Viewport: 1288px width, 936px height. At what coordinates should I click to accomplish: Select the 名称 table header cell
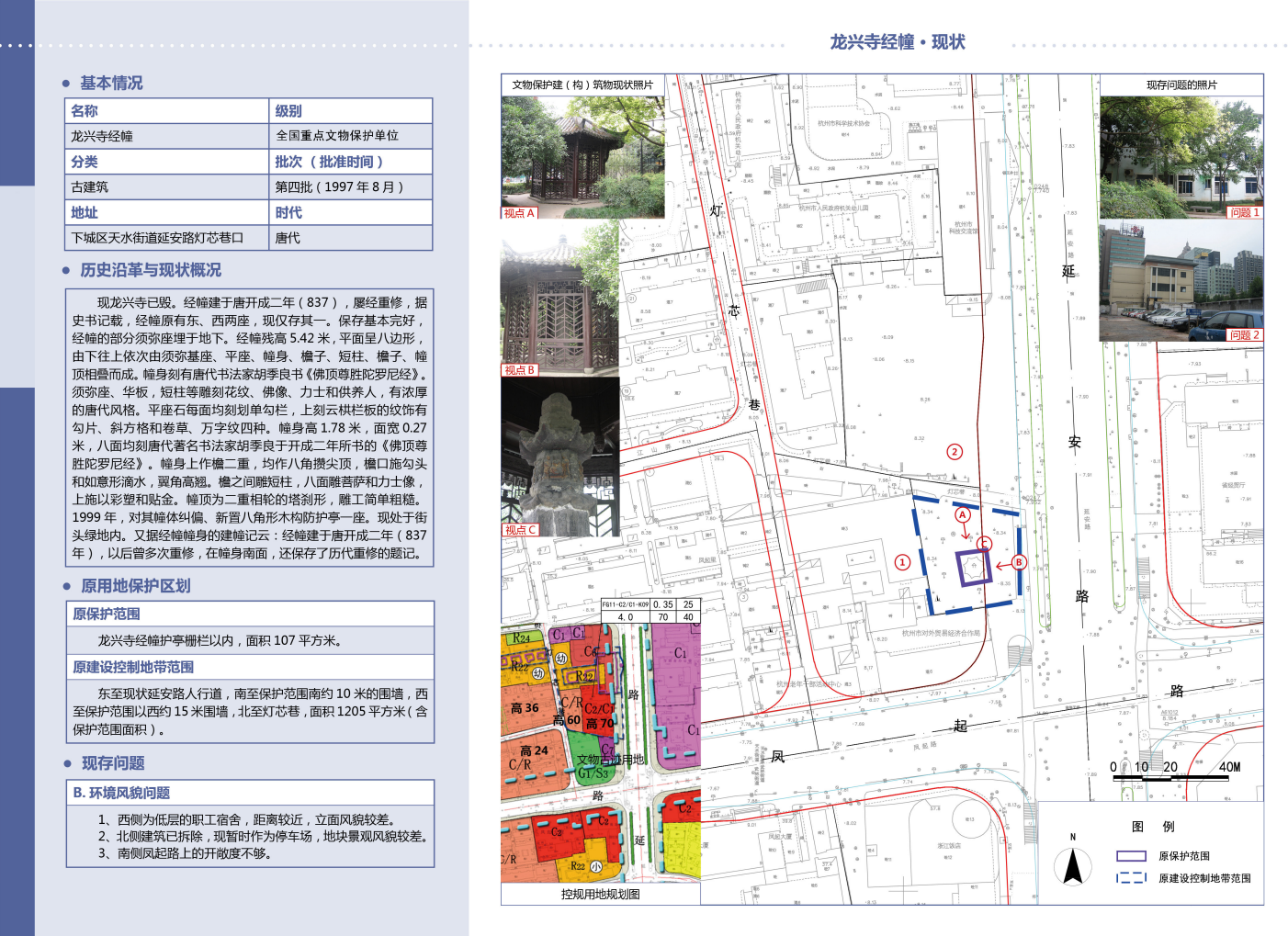pyautogui.click(x=167, y=110)
